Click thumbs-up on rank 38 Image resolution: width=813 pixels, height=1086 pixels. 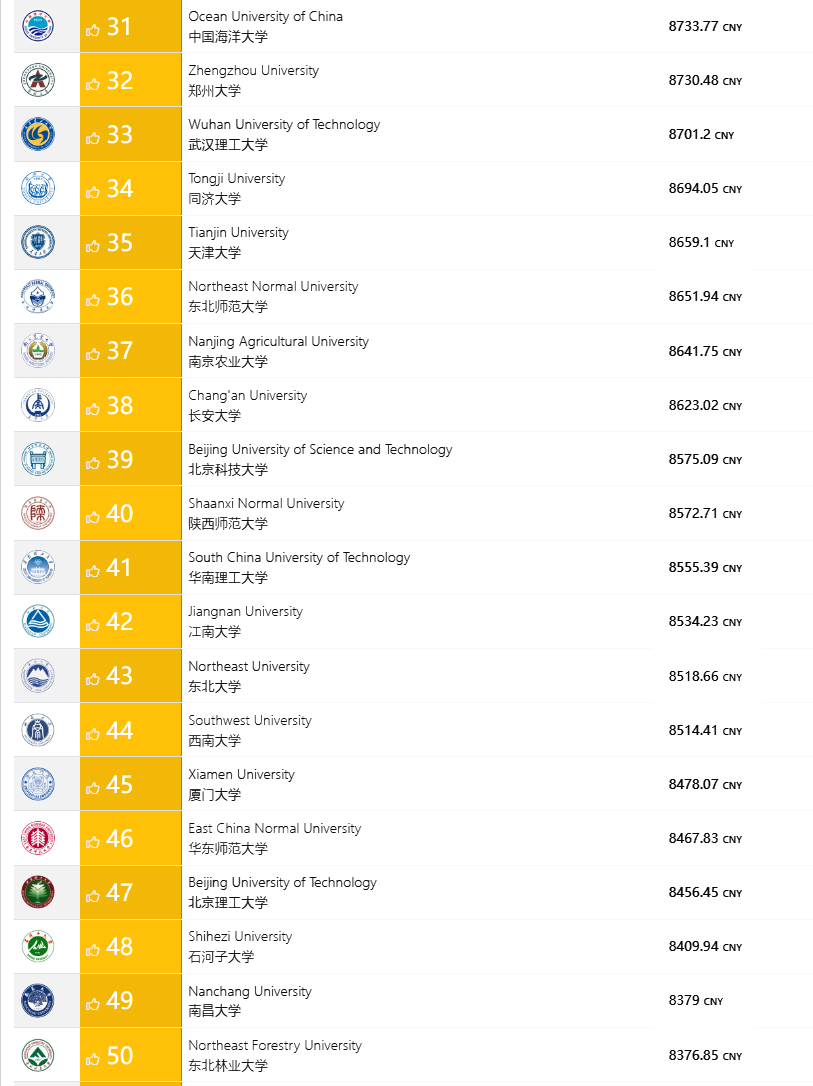tap(93, 409)
